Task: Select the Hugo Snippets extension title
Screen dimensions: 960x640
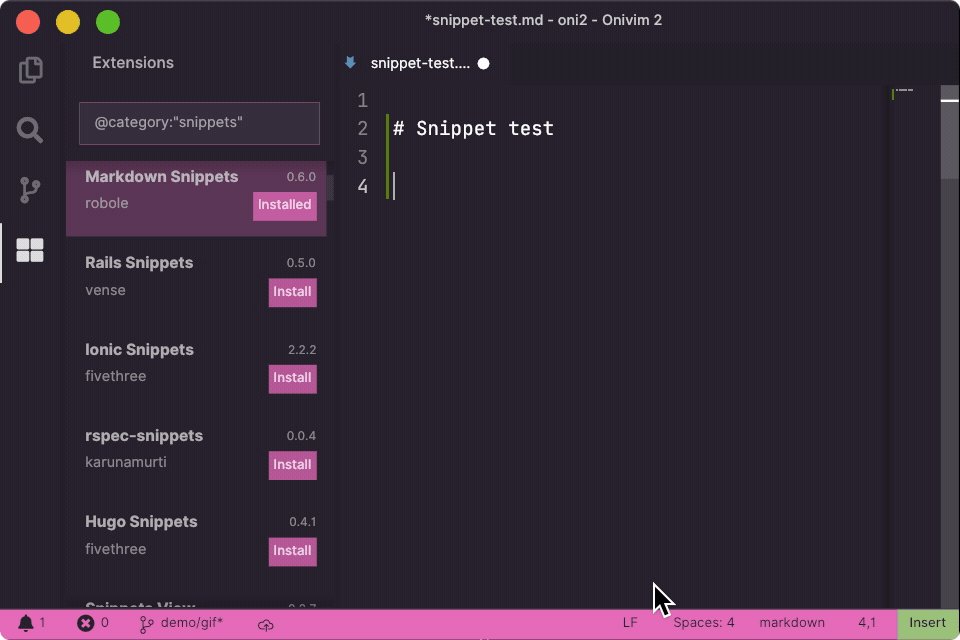Action: click(141, 522)
